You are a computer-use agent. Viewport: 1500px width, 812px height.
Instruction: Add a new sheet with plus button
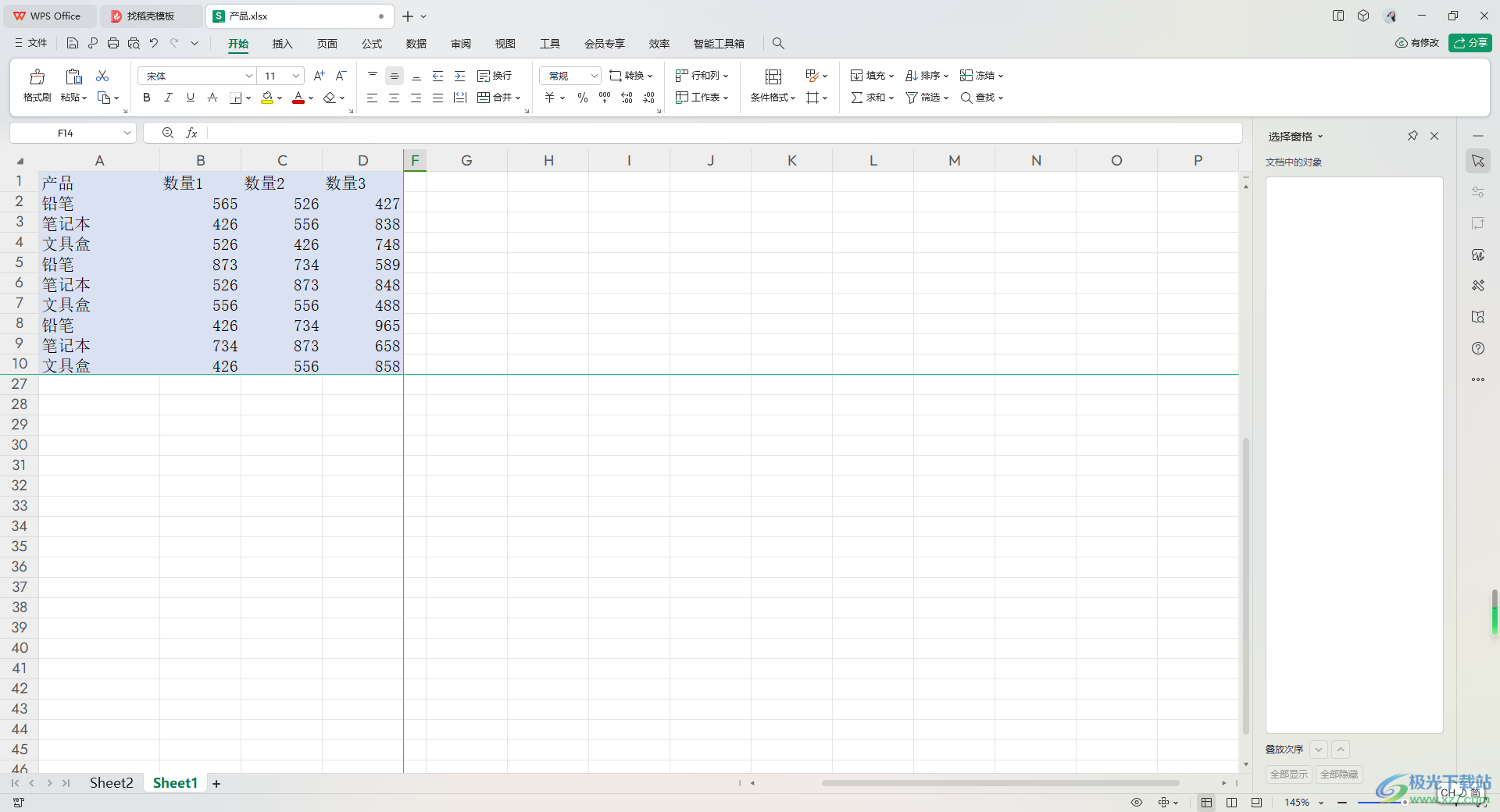coord(216,784)
